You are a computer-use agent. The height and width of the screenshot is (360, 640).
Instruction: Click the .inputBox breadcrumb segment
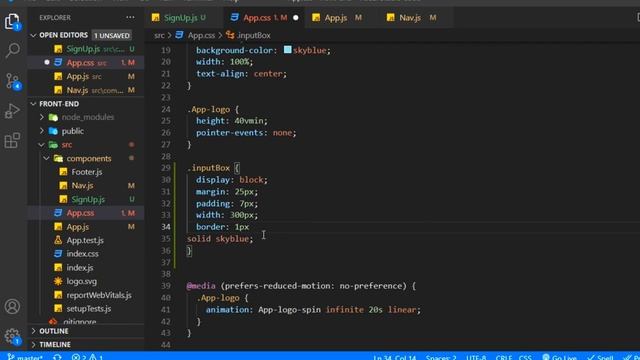(248, 36)
